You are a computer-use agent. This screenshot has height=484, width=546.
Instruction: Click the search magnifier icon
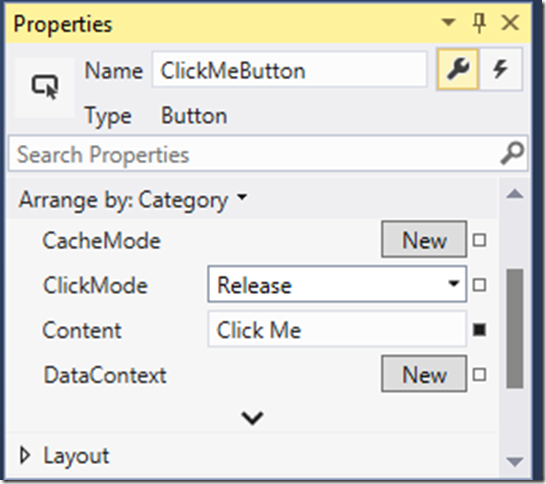pos(512,153)
